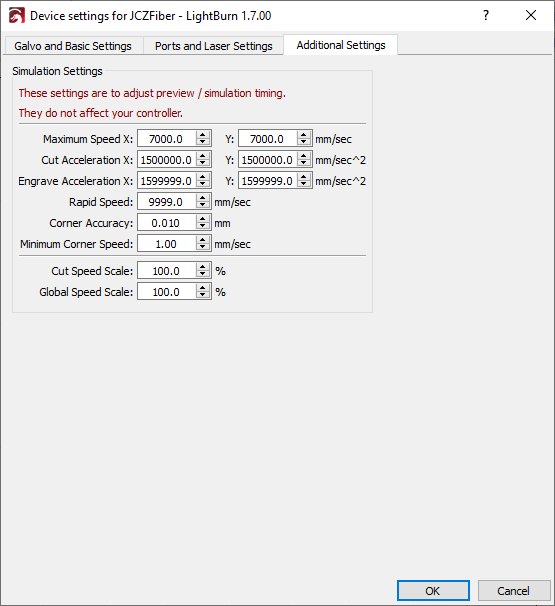The width and height of the screenshot is (555, 606).
Task: Increase Rapid Speed using up arrow
Action: (x=203, y=197)
